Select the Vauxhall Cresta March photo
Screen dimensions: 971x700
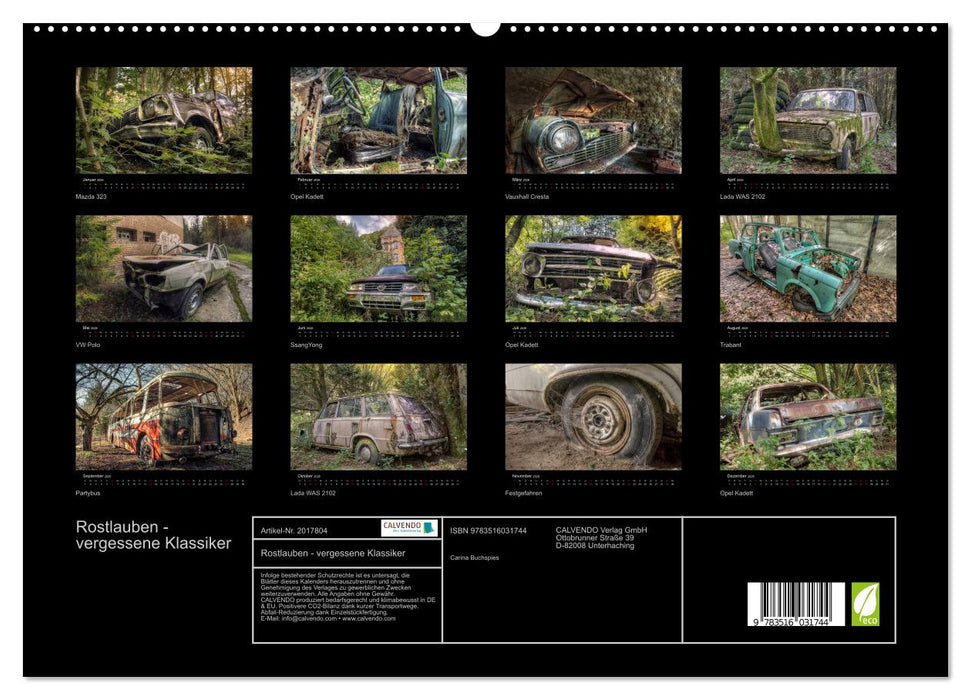[x=593, y=121]
